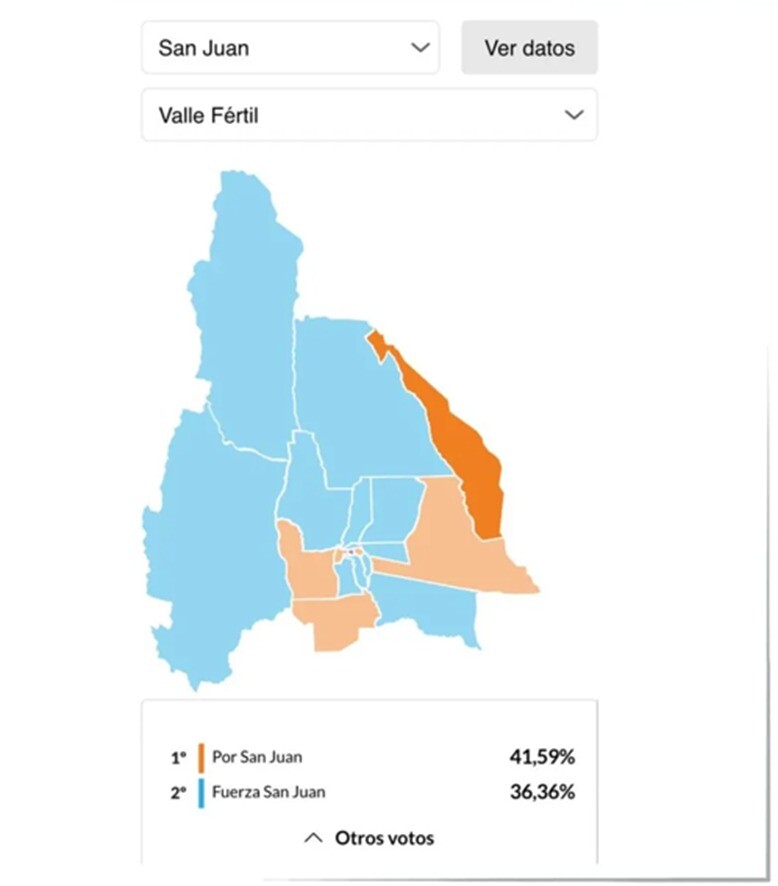This screenshot has height=886, width=778.
Task: Open the San Juan province dropdown
Action: [290, 47]
